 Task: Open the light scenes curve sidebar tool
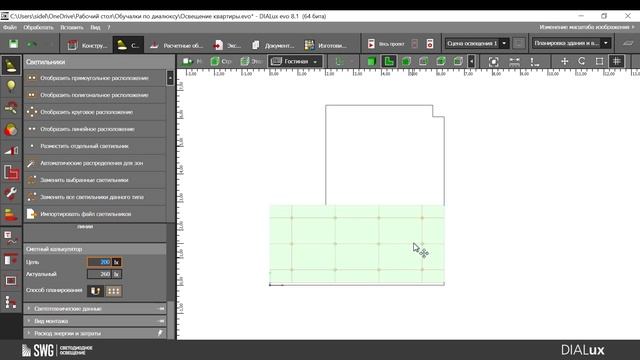pyautogui.click(x=11, y=238)
